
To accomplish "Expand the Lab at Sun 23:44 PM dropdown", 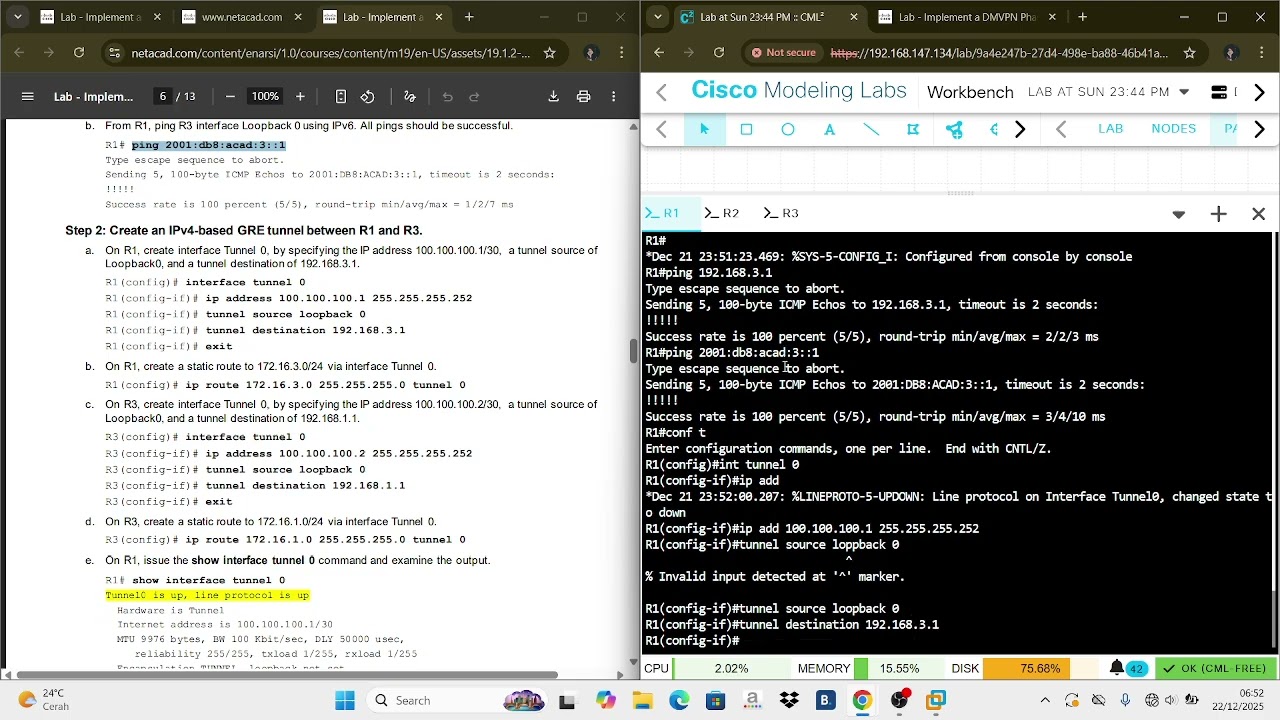I will [1184, 92].
